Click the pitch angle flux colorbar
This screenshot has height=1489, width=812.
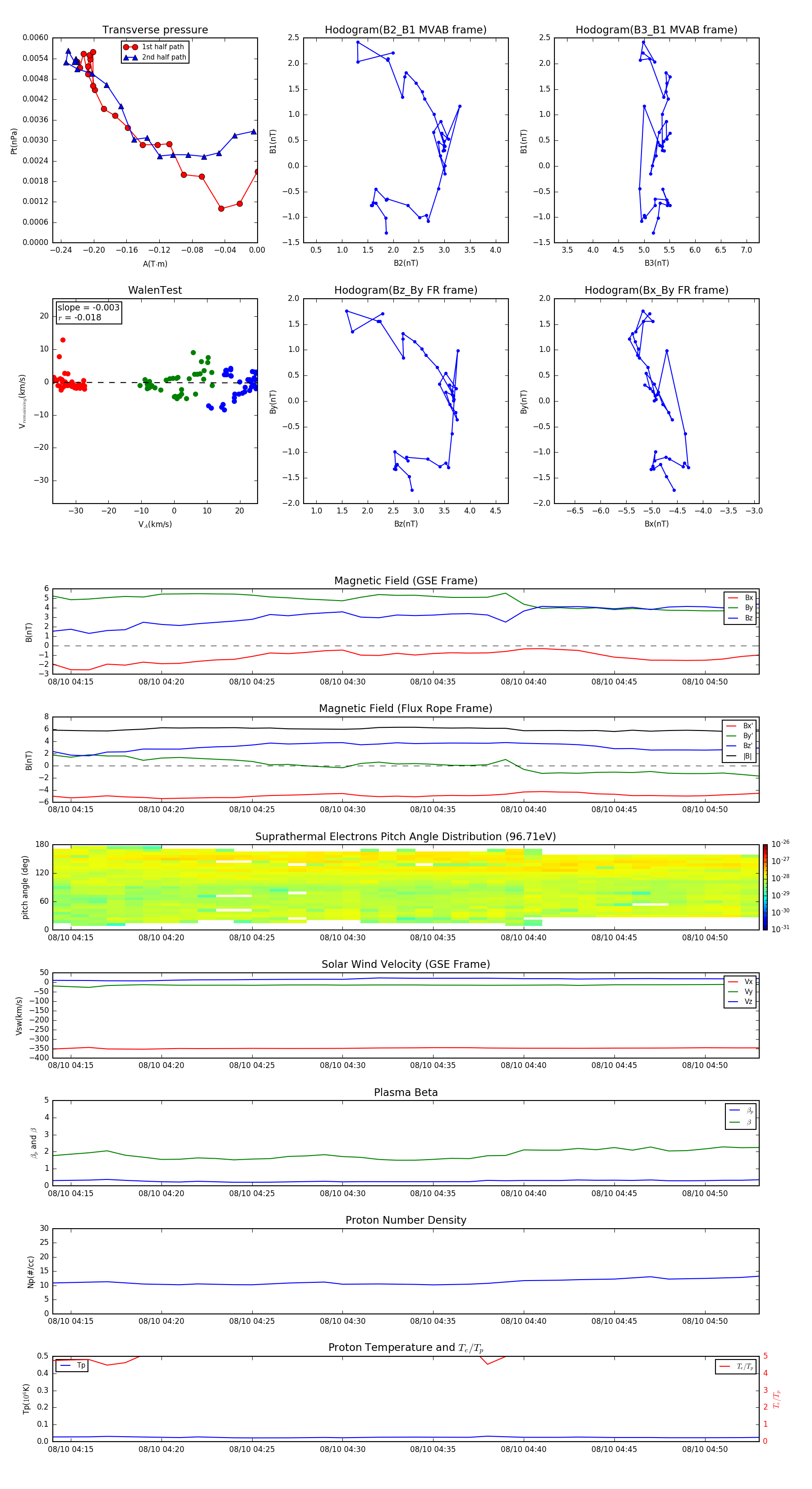pos(765,887)
